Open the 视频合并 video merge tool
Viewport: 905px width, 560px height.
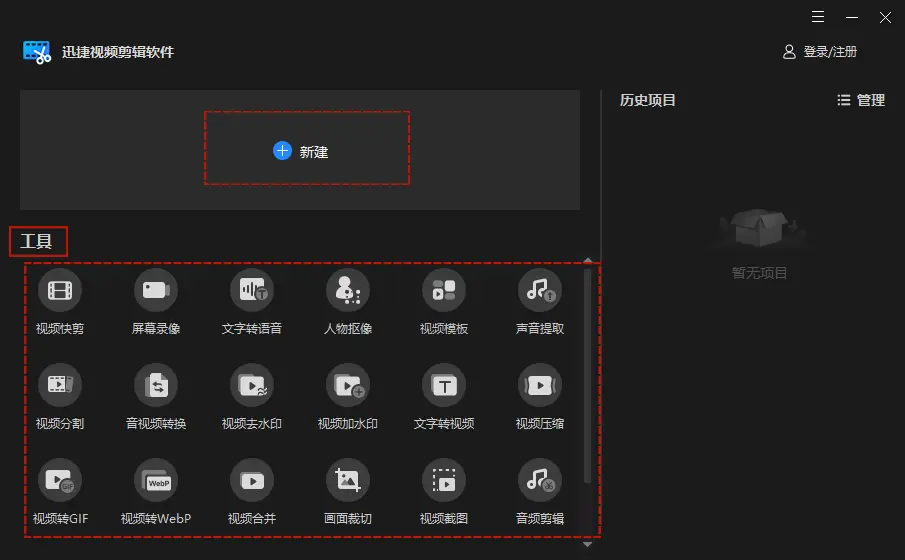252,492
